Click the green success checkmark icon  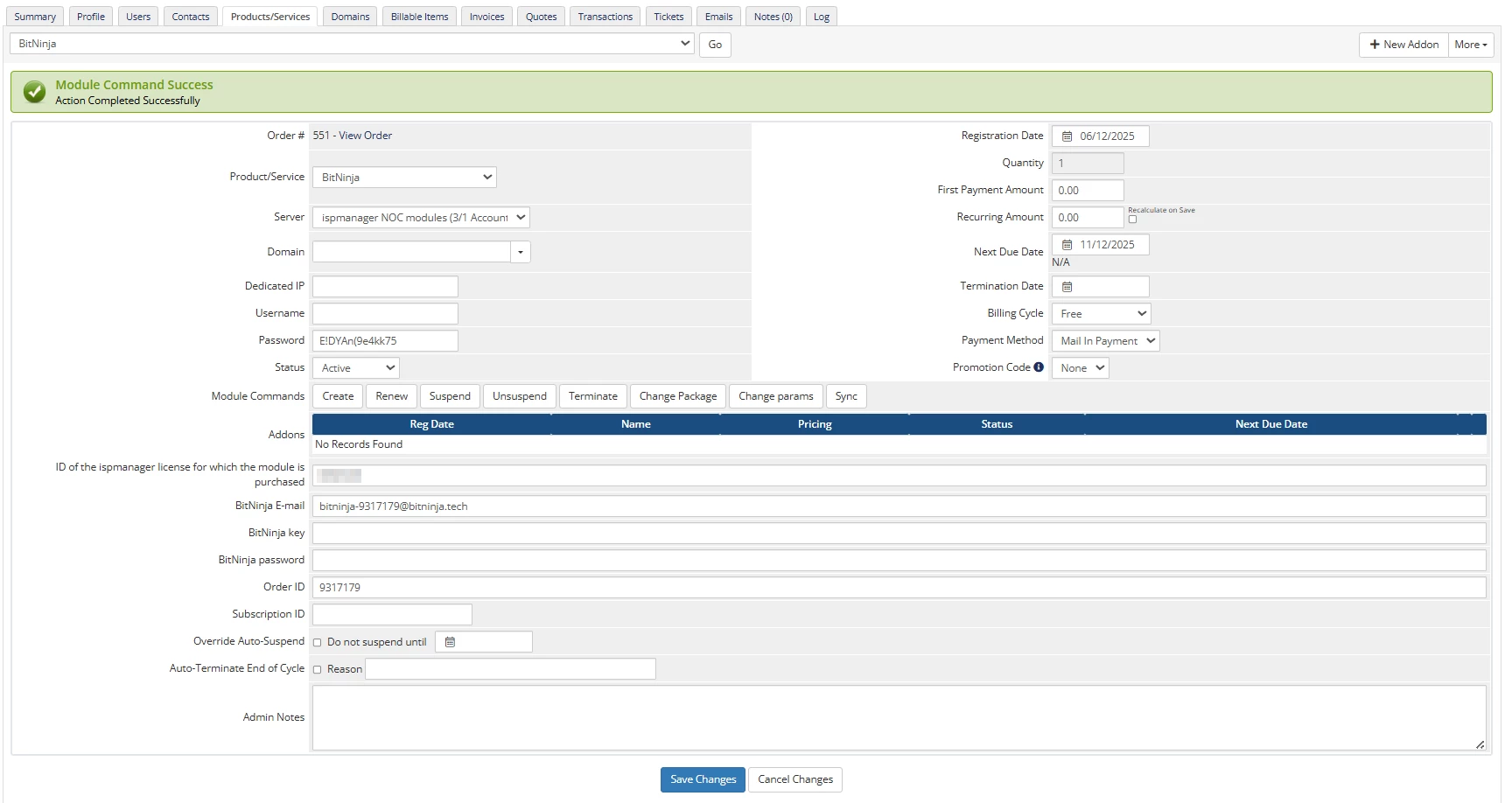[x=35, y=92]
